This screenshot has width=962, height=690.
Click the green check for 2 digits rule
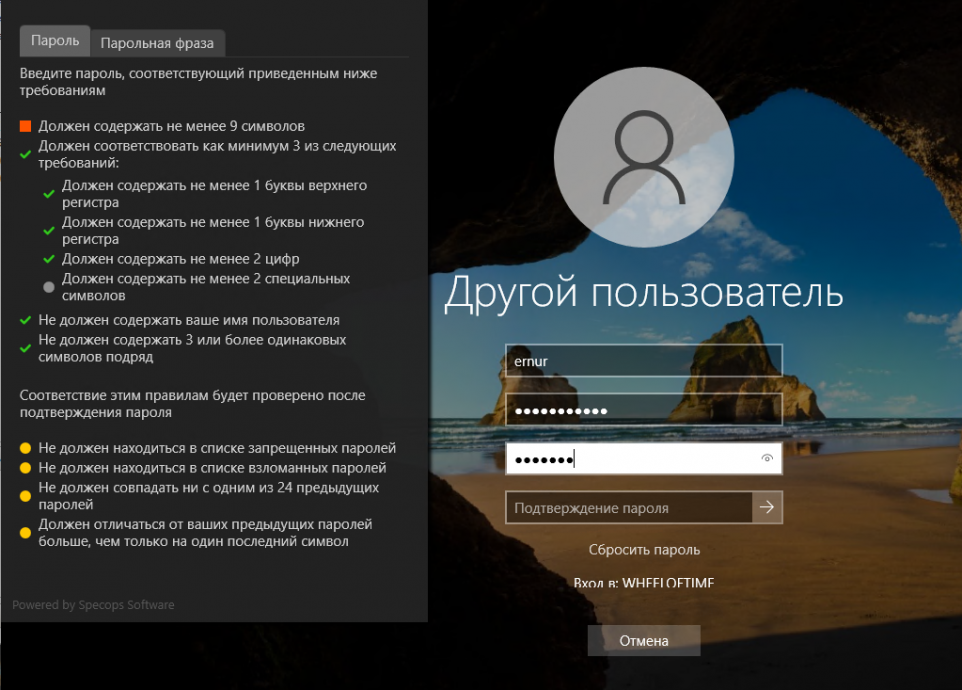48,260
